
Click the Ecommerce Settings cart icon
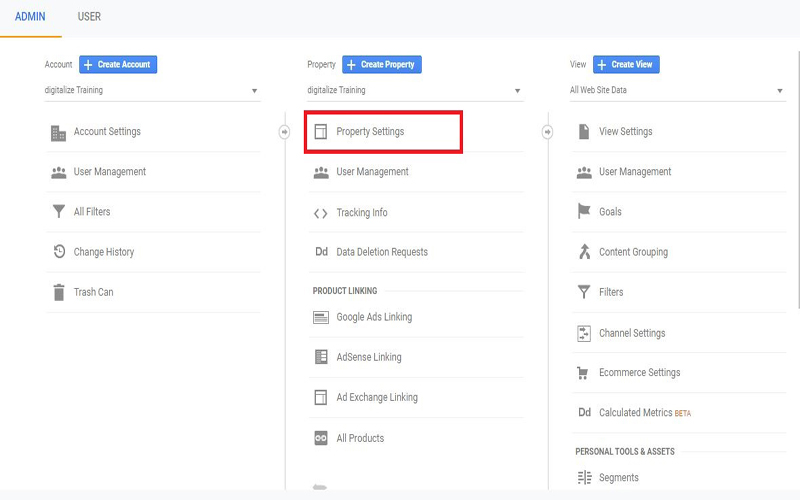click(584, 373)
